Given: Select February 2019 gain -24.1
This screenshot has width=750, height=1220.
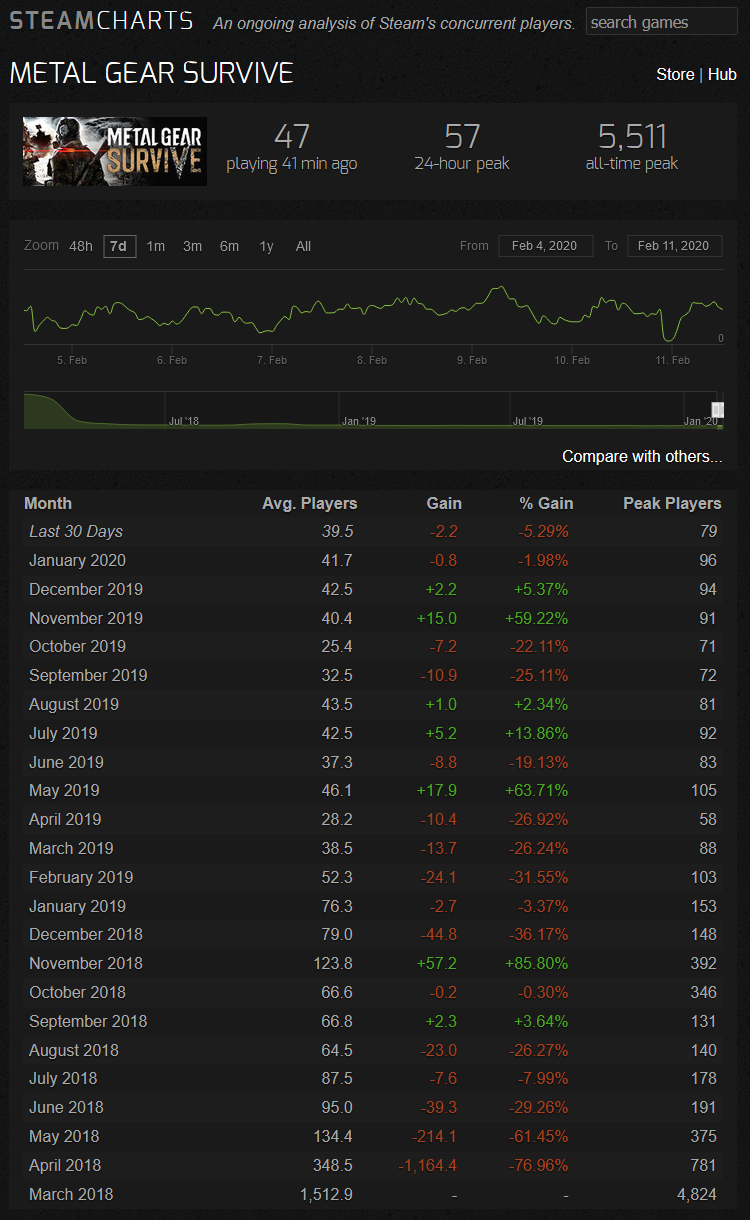Looking at the screenshot, I should click(439, 877).
